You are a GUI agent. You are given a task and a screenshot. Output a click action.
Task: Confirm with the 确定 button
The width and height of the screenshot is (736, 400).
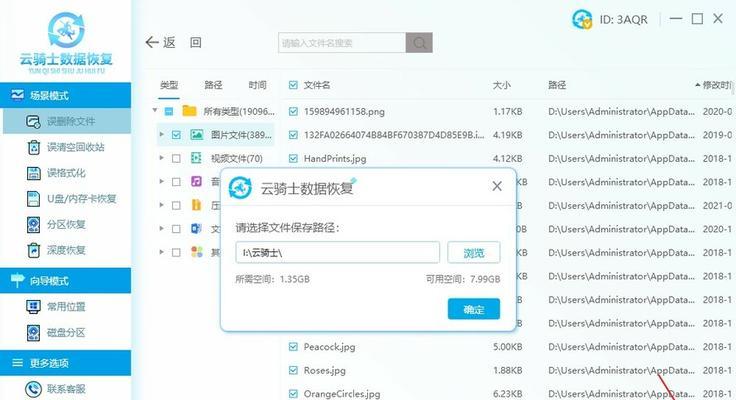pyautogui.click(x=474, y=309)
